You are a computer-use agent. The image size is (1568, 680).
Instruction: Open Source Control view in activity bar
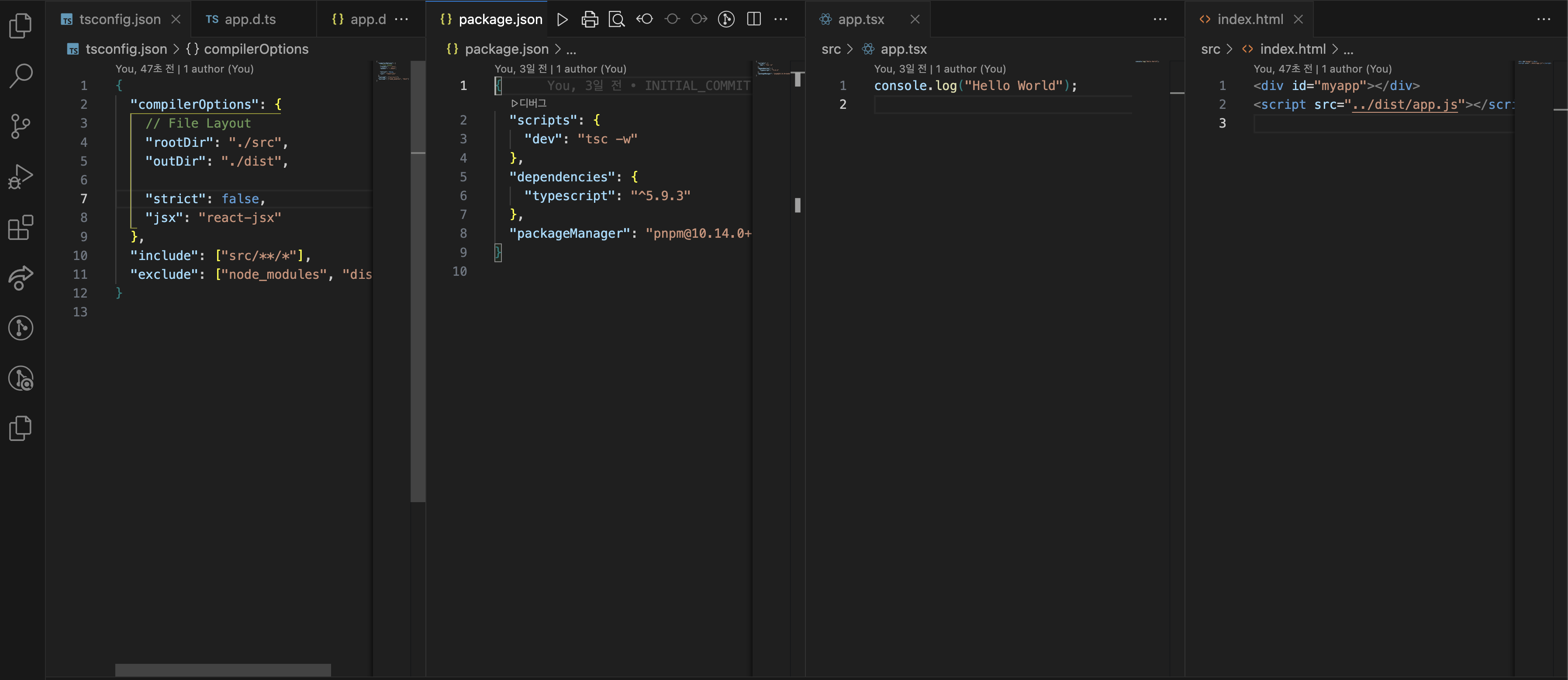point(21,127)
